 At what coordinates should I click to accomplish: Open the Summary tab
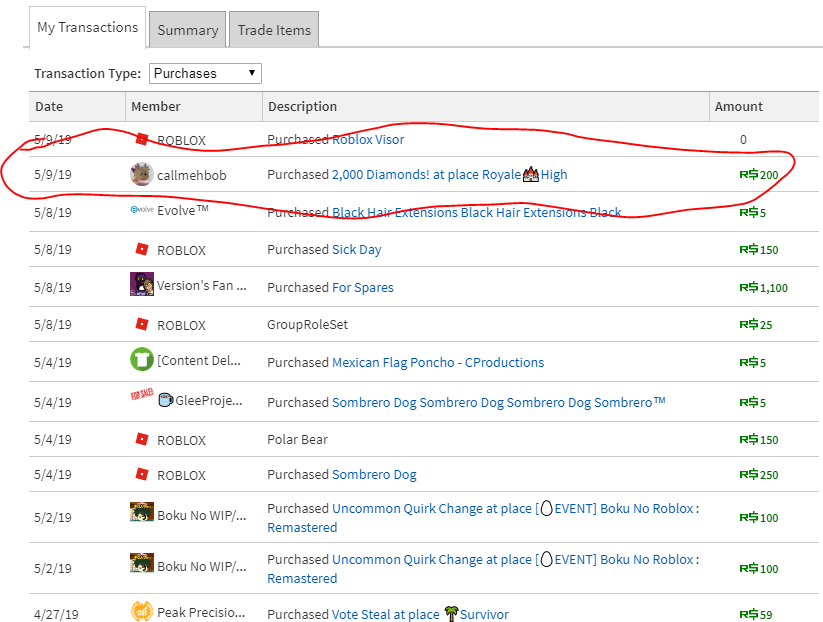(x=187, y=30)
